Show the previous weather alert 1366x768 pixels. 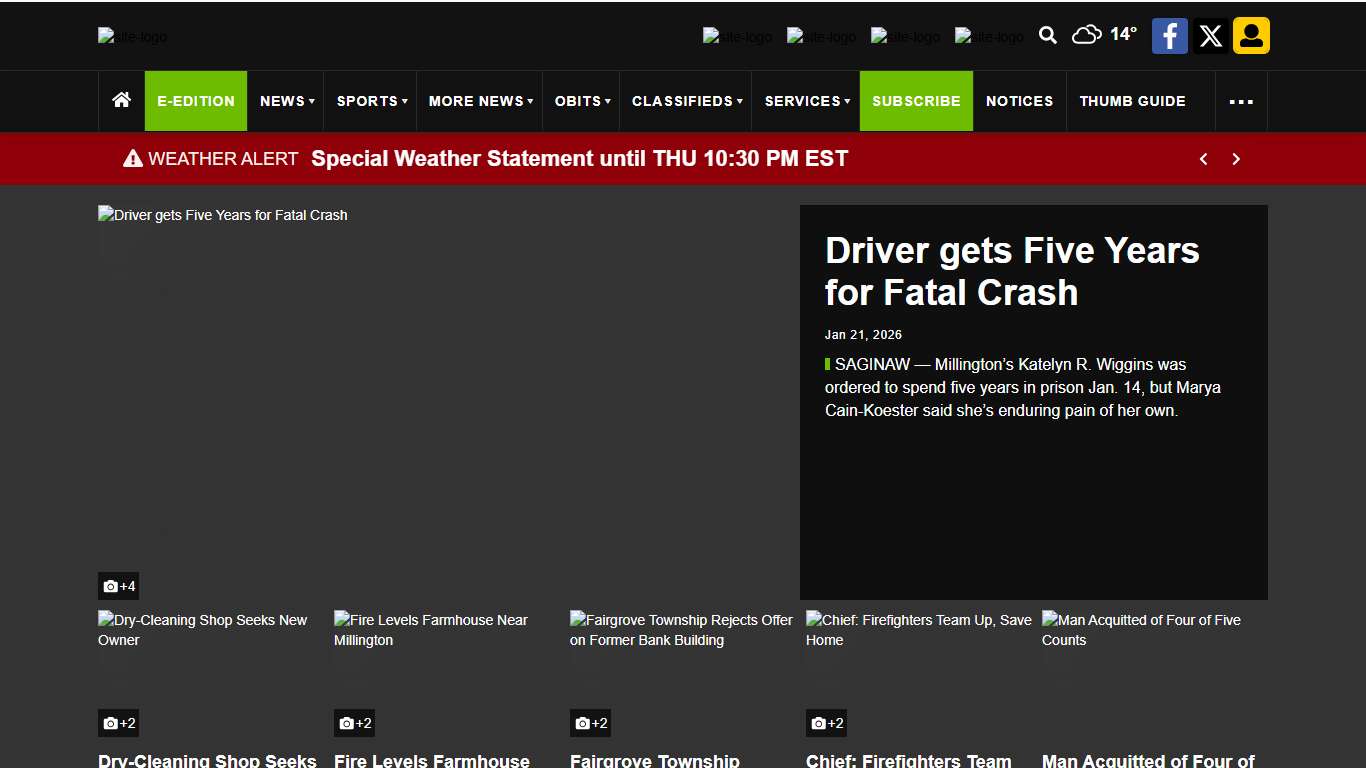coord(1204,159)
